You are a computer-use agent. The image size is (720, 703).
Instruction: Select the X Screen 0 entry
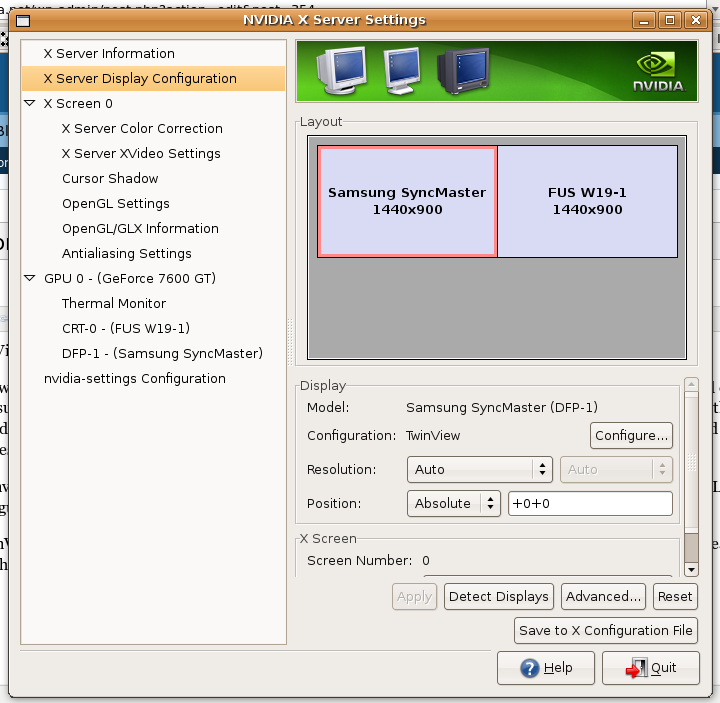(x=78, y=104)
